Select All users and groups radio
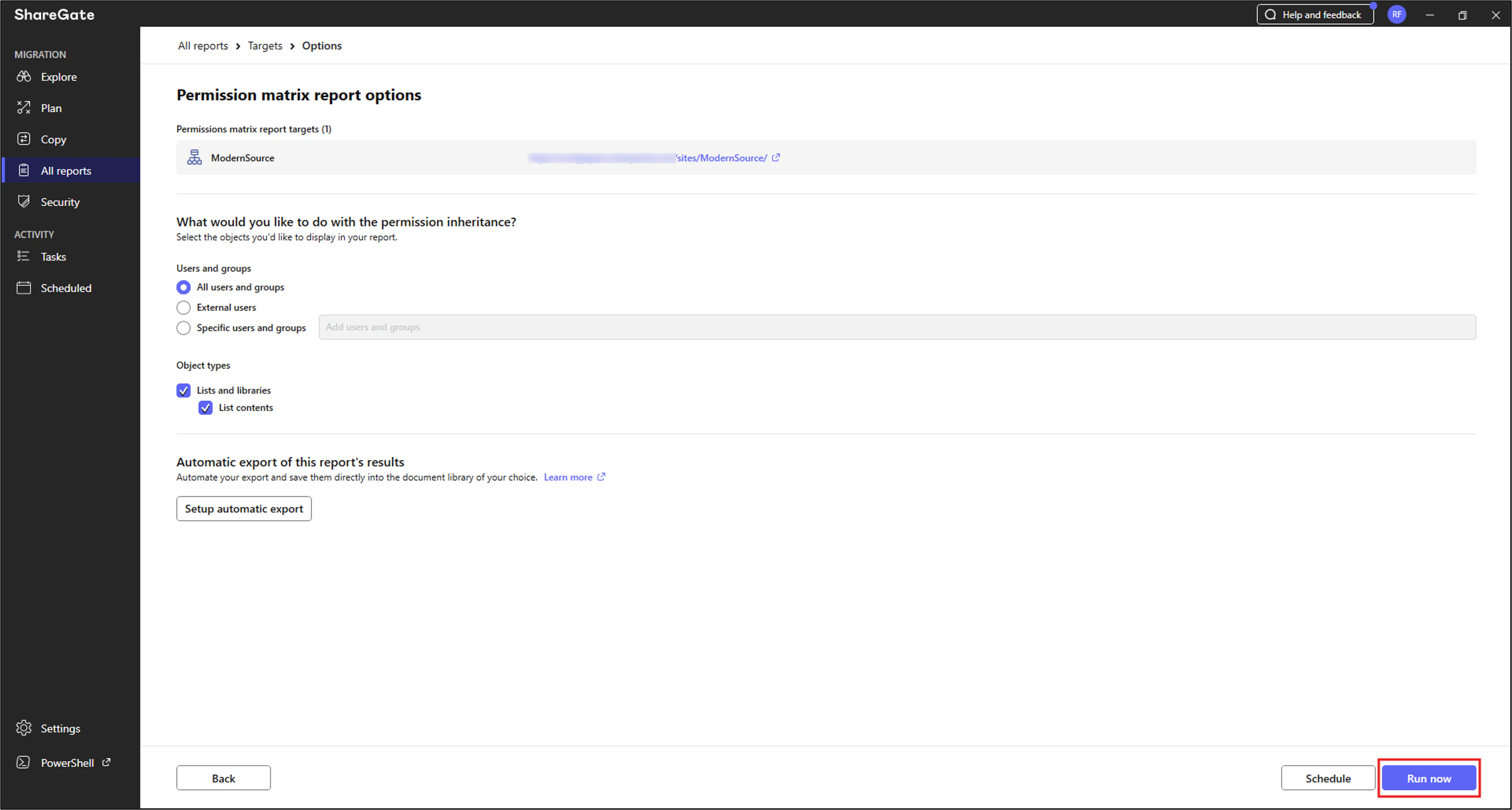 pyautogui.click(x=183, y=287)
